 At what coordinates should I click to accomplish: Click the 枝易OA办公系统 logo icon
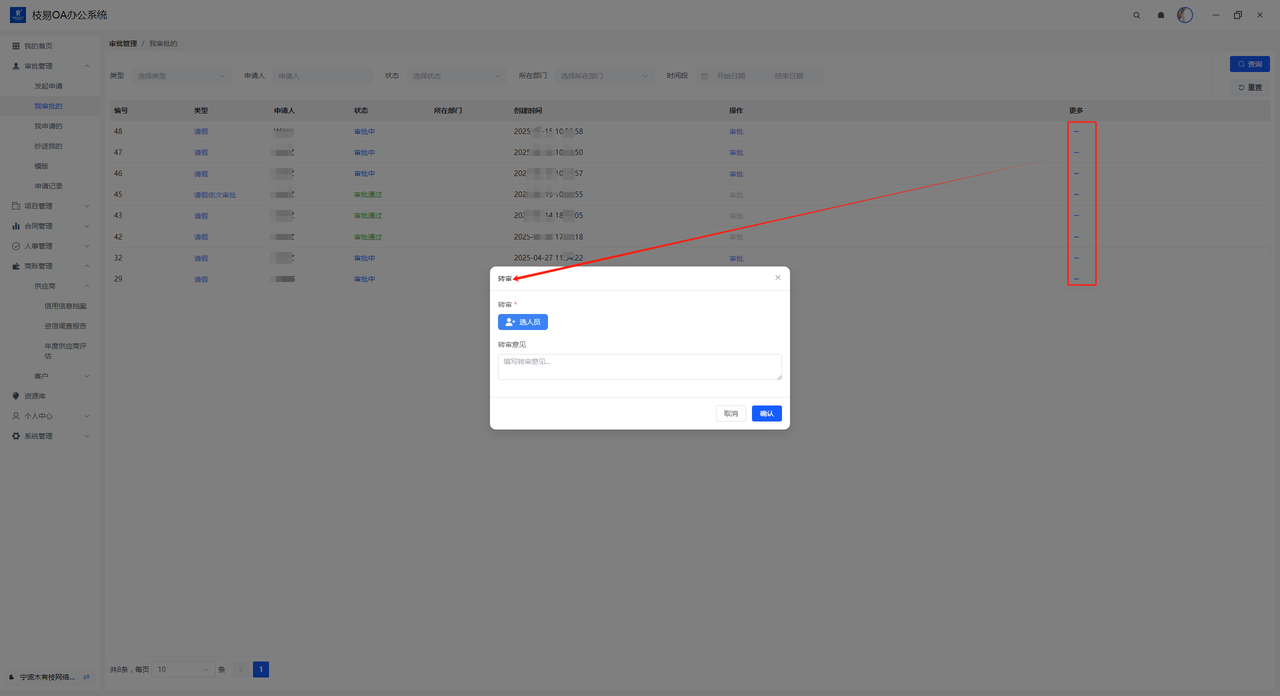pyautogui.click(x=18, y=15)
